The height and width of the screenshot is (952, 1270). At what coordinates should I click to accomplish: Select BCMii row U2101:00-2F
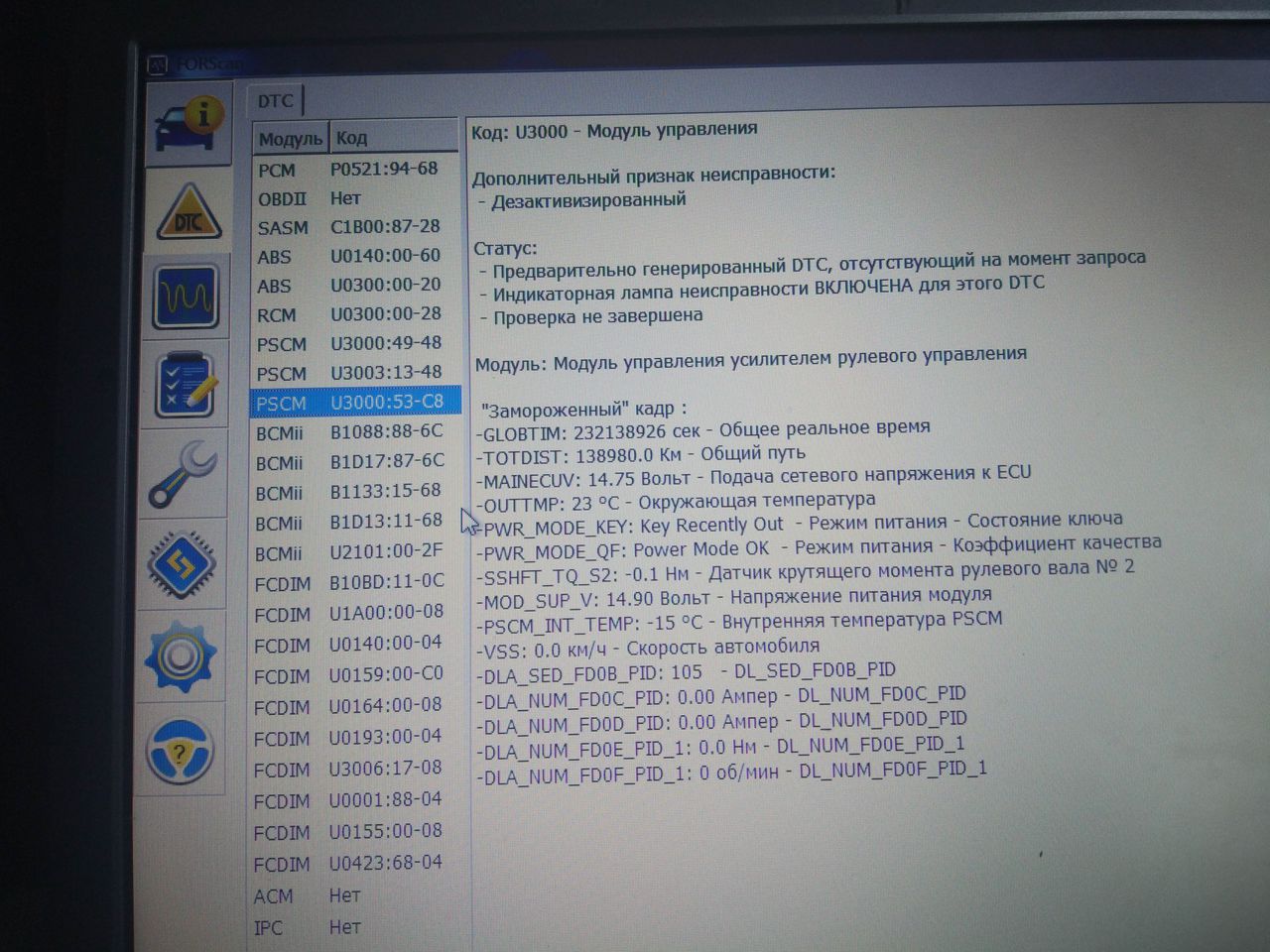[x=355, y=552]
